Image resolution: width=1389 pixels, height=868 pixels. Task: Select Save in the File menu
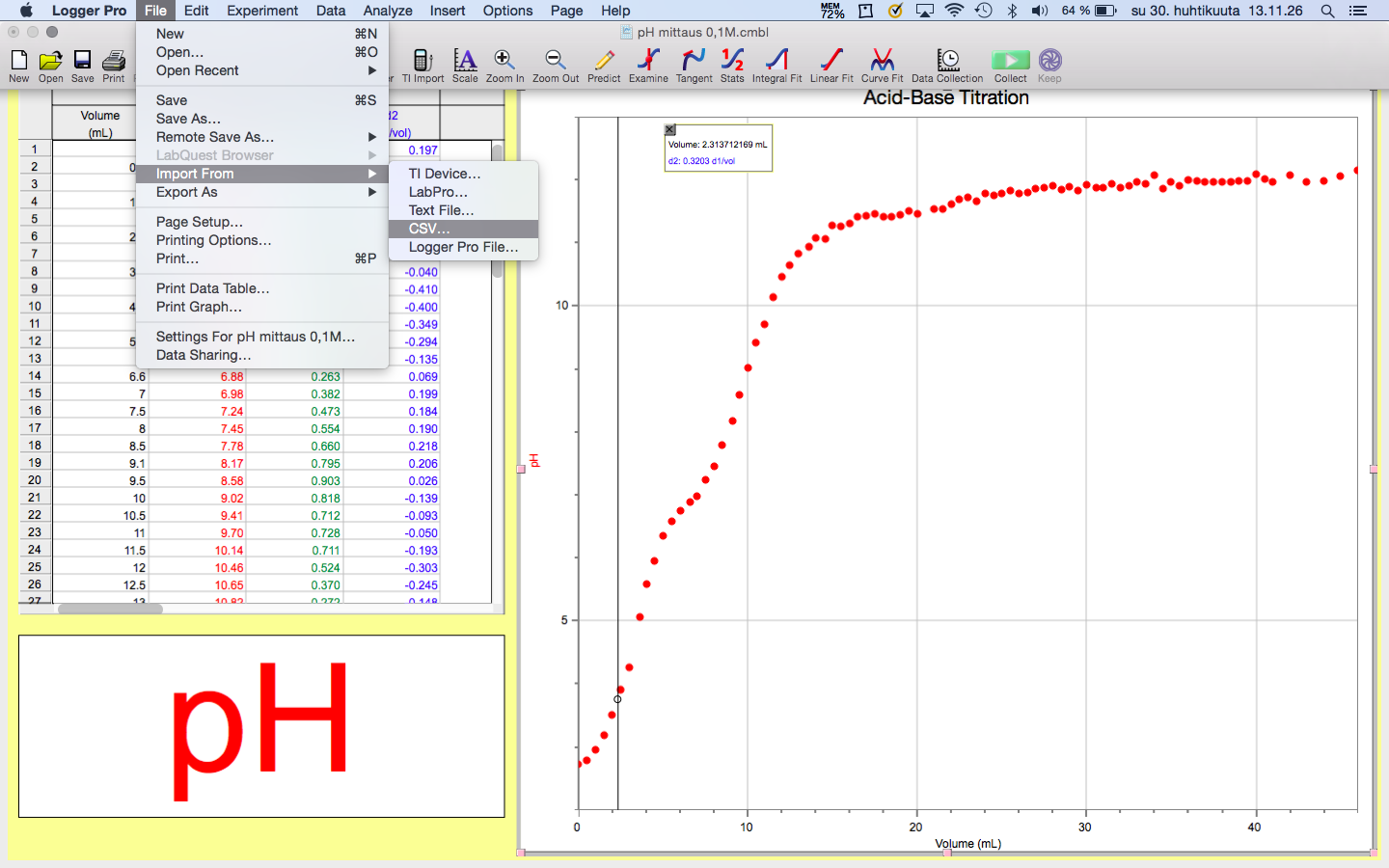262,100
